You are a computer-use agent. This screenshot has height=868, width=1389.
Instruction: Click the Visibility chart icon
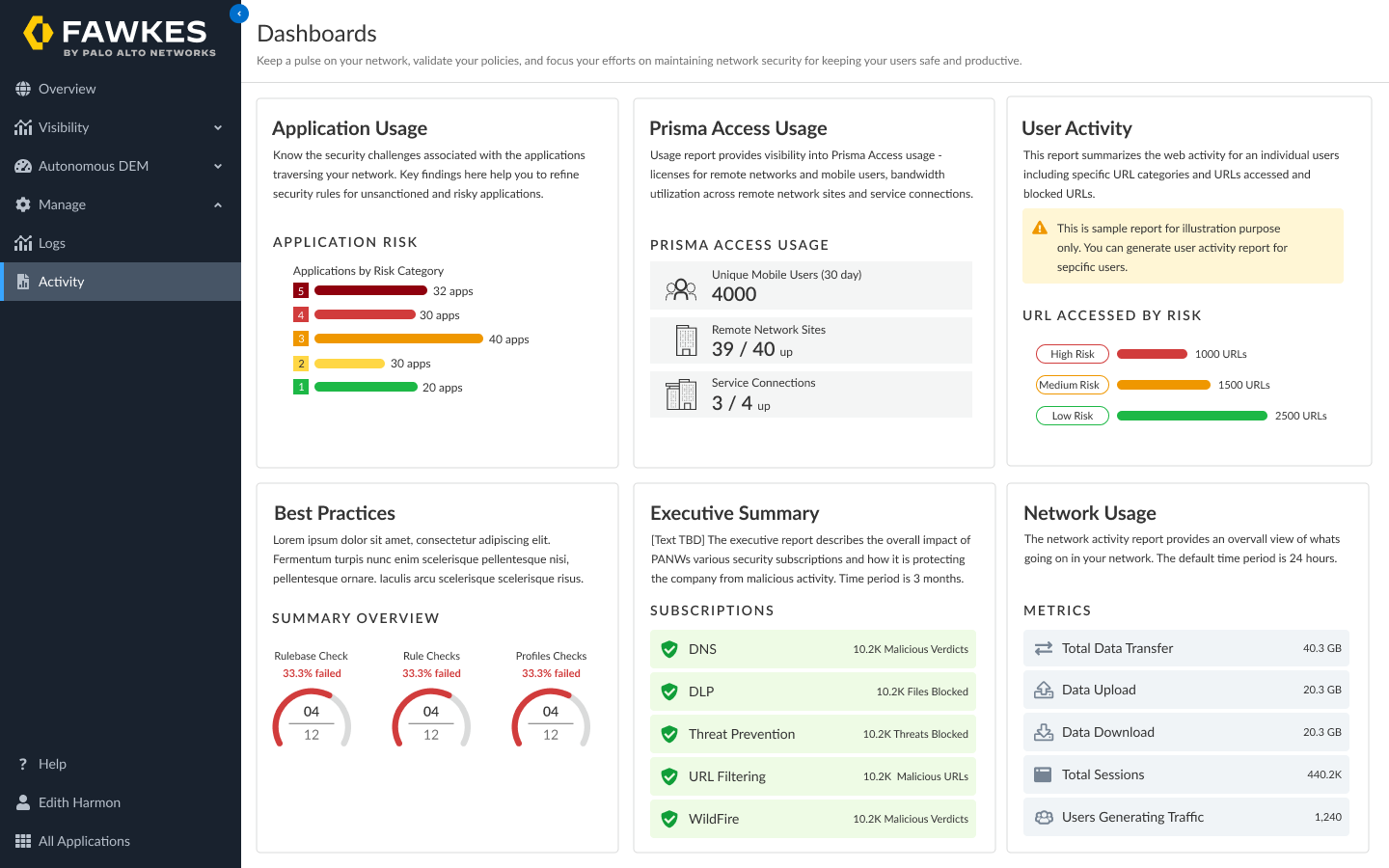coord(23,127)
